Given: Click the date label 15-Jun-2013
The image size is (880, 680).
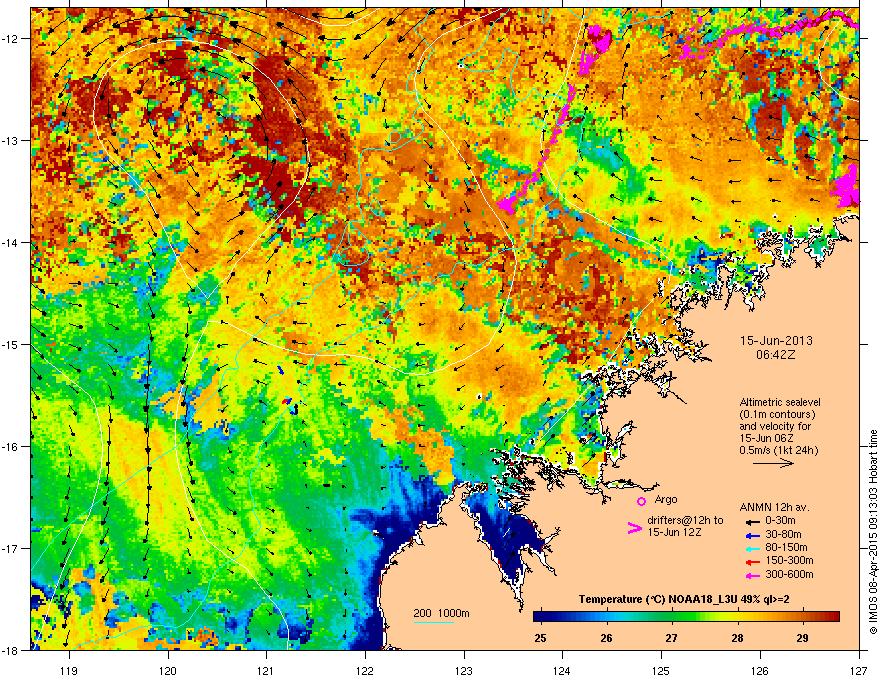Looking at the screenshot, I should pos(776,341).
